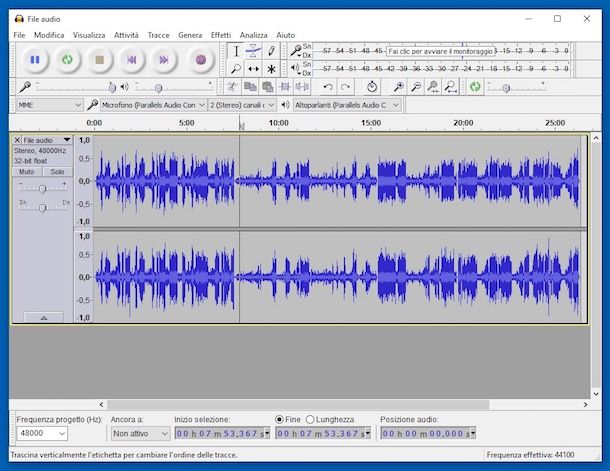Open Posizione audio time format arrow

tap(473, 433)
